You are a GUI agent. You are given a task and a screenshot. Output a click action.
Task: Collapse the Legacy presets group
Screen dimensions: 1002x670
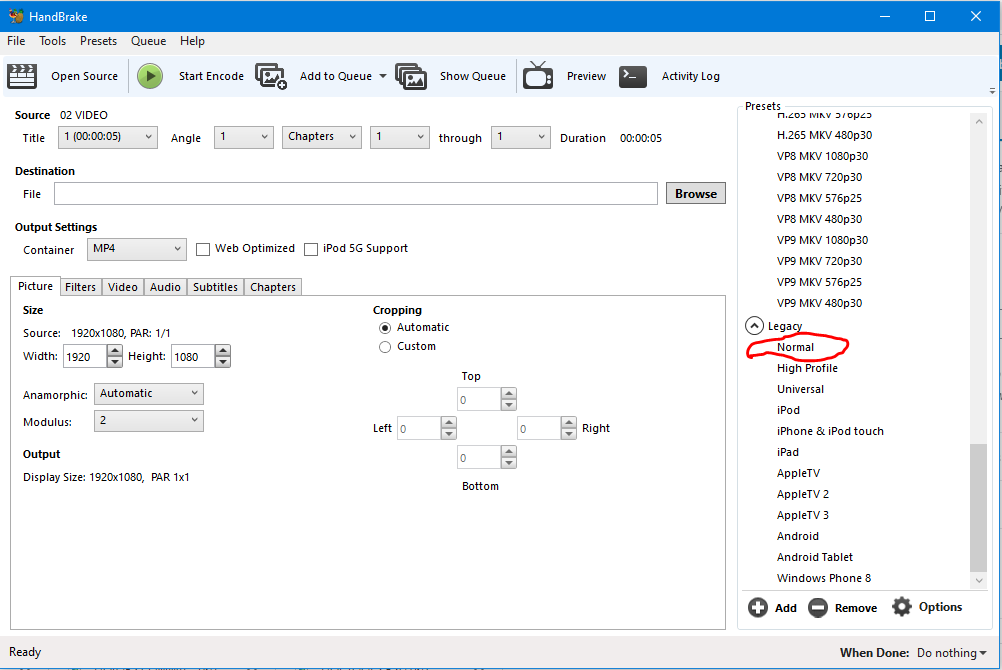point(754,326)
